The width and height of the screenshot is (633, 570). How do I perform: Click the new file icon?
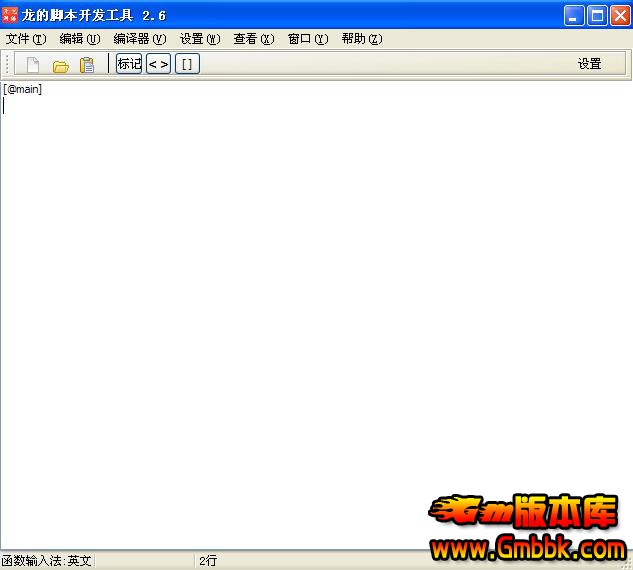point(33,65)
